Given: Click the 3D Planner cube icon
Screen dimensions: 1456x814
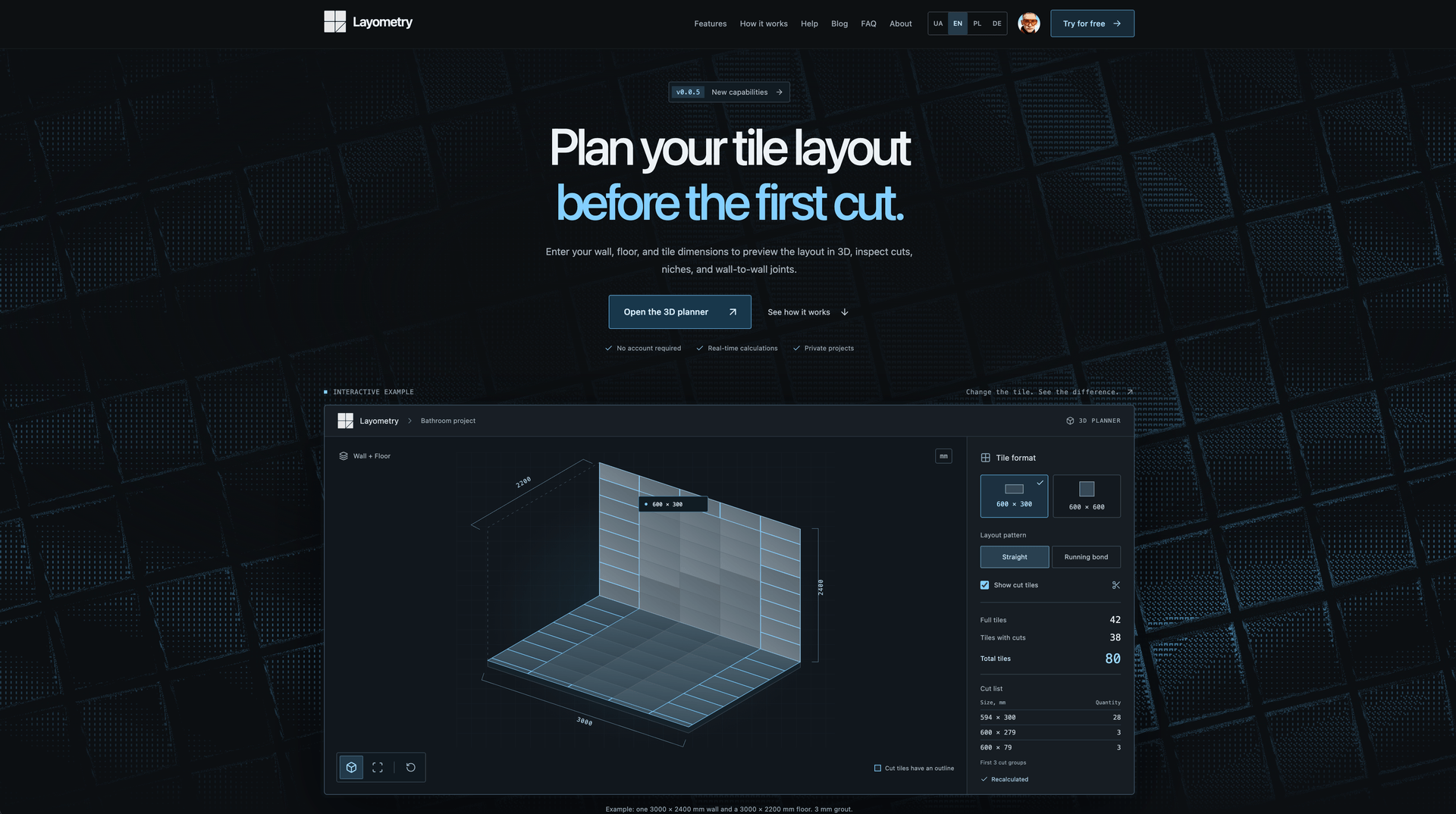Looking at the screenshot, I should click(x=1070, y=421).
